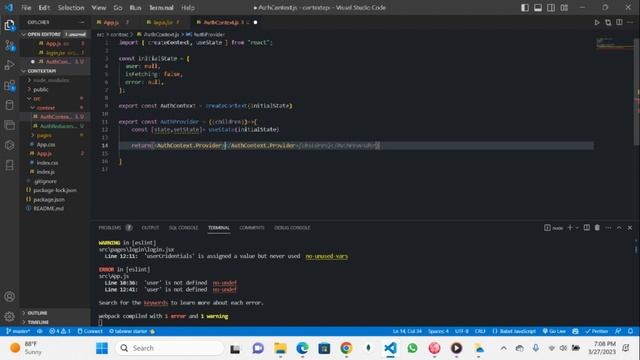Open the File menu

pos(26,8)
